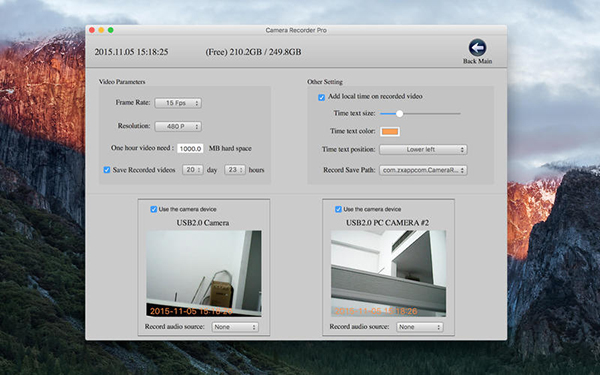Open the day count stepper
The width and height of the screenshot is (600, 375).
192,170
